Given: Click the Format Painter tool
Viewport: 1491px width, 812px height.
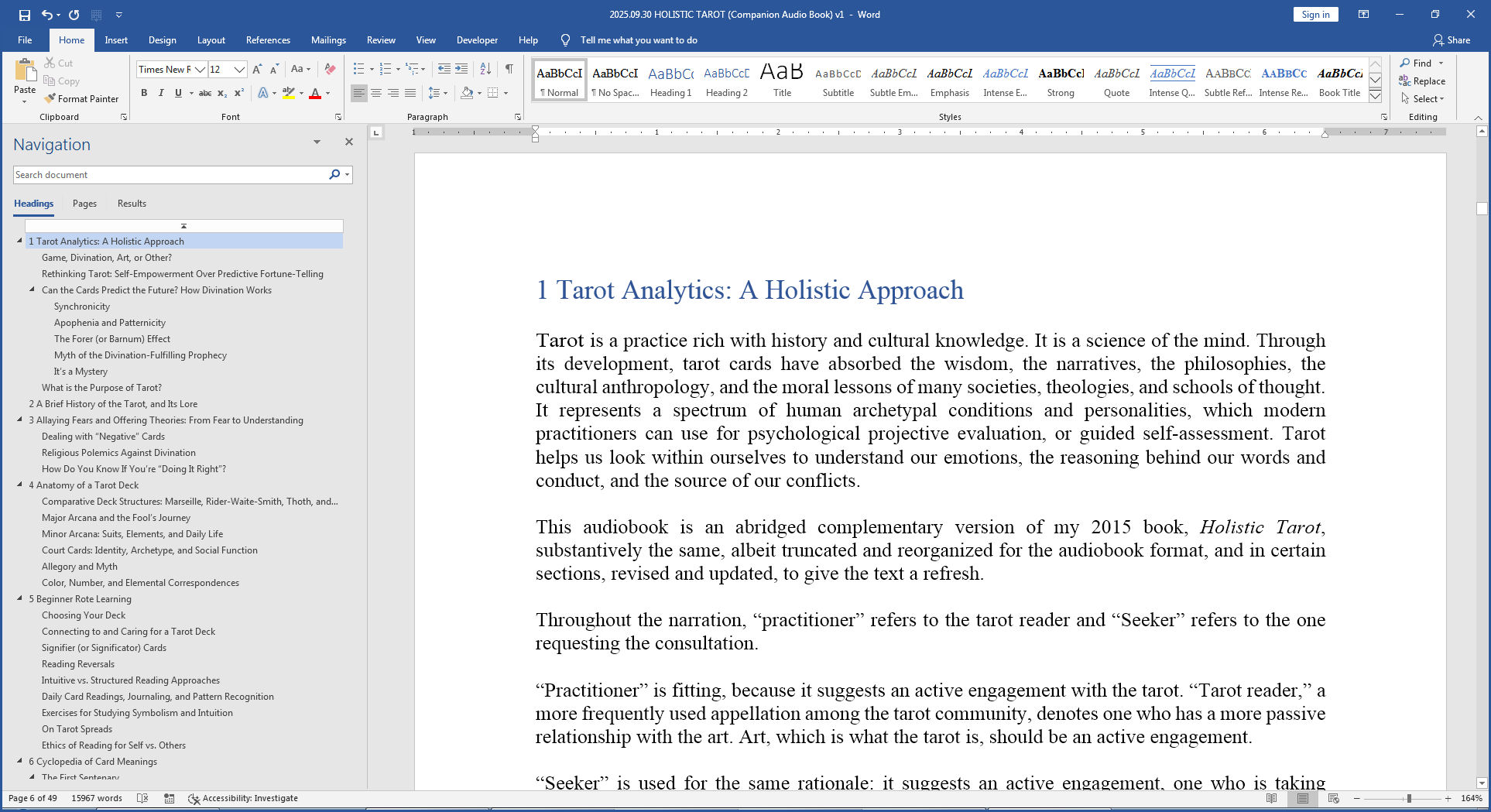Looking at the screenshot, I should click(81, 99).
